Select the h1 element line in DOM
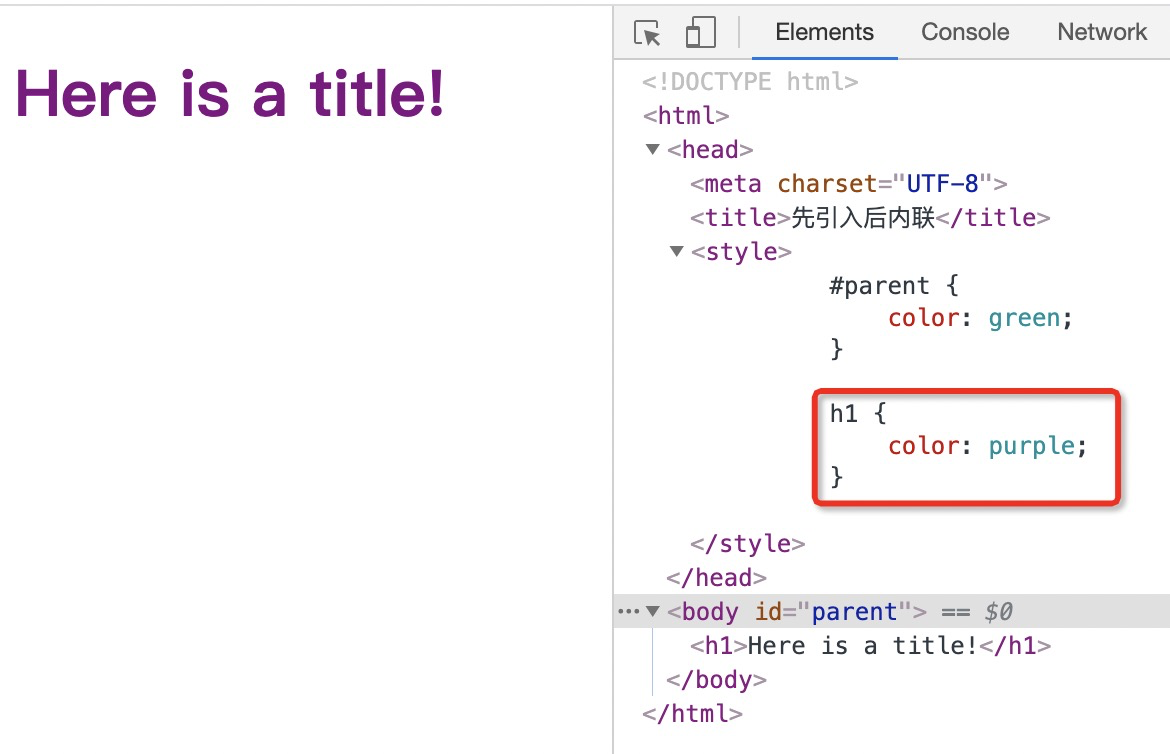Viewport: 1170px width, 754px height. tap(870, 646)
